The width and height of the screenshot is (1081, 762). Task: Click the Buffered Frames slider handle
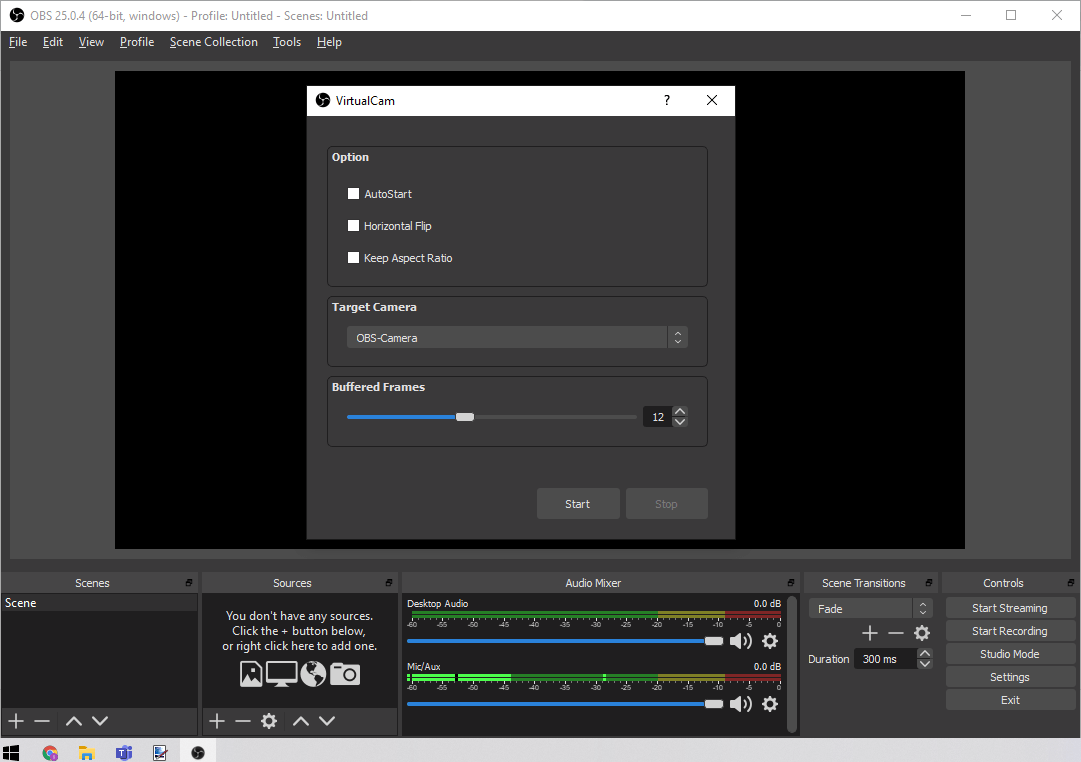click(465, 417)
